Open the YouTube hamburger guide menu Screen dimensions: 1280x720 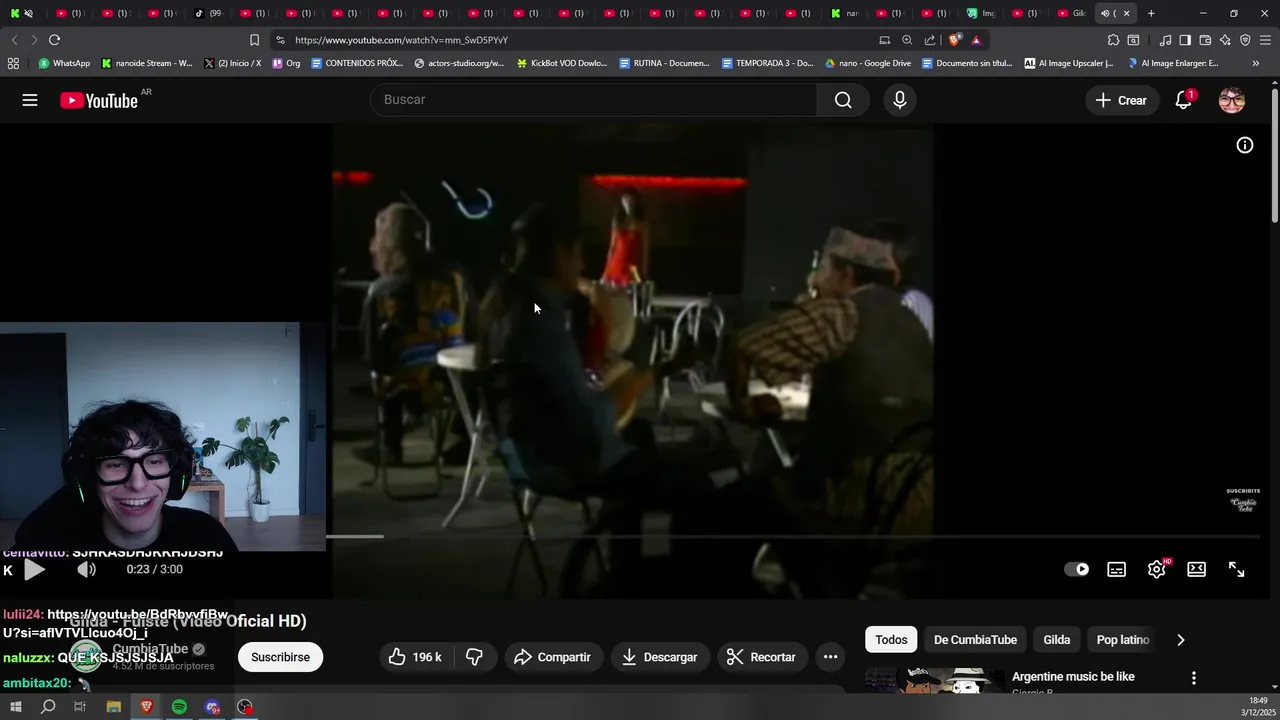click(30, 100)
